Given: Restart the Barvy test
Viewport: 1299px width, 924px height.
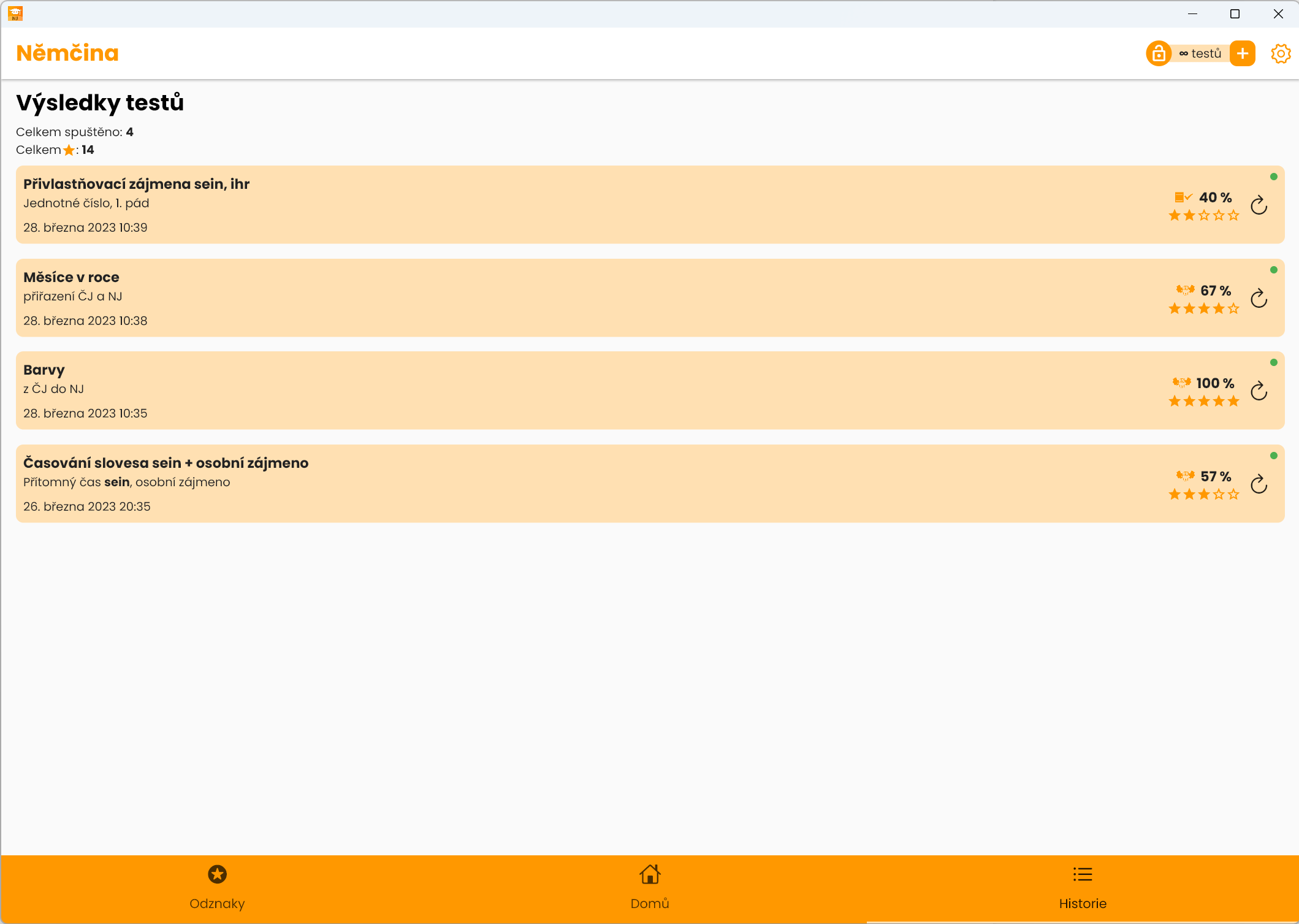Looking at the screenshot, I should coord(1259,391).
